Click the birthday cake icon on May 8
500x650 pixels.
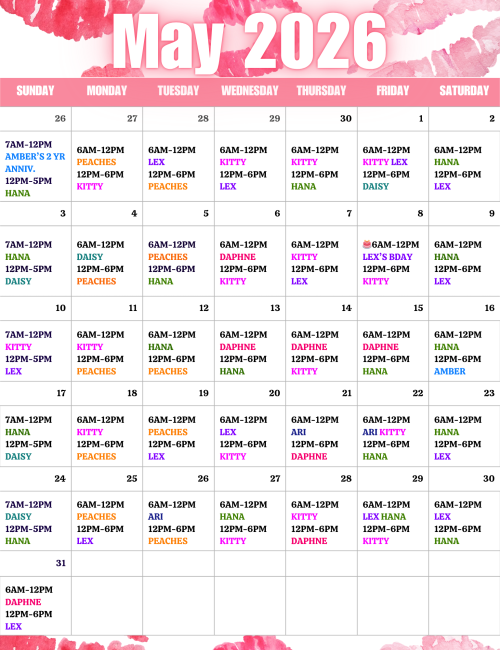367,244
